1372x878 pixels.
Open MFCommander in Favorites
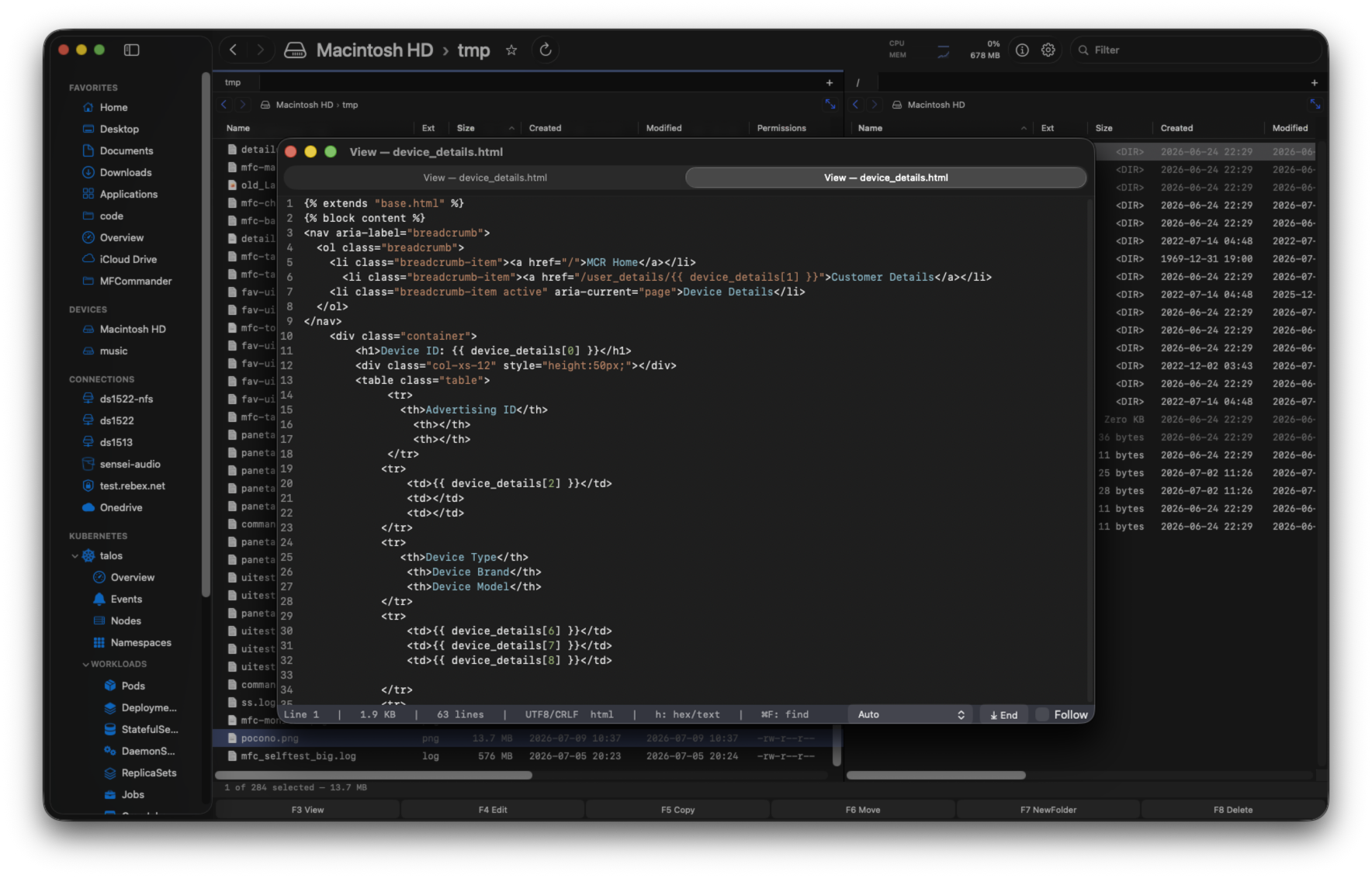[135, 281]
